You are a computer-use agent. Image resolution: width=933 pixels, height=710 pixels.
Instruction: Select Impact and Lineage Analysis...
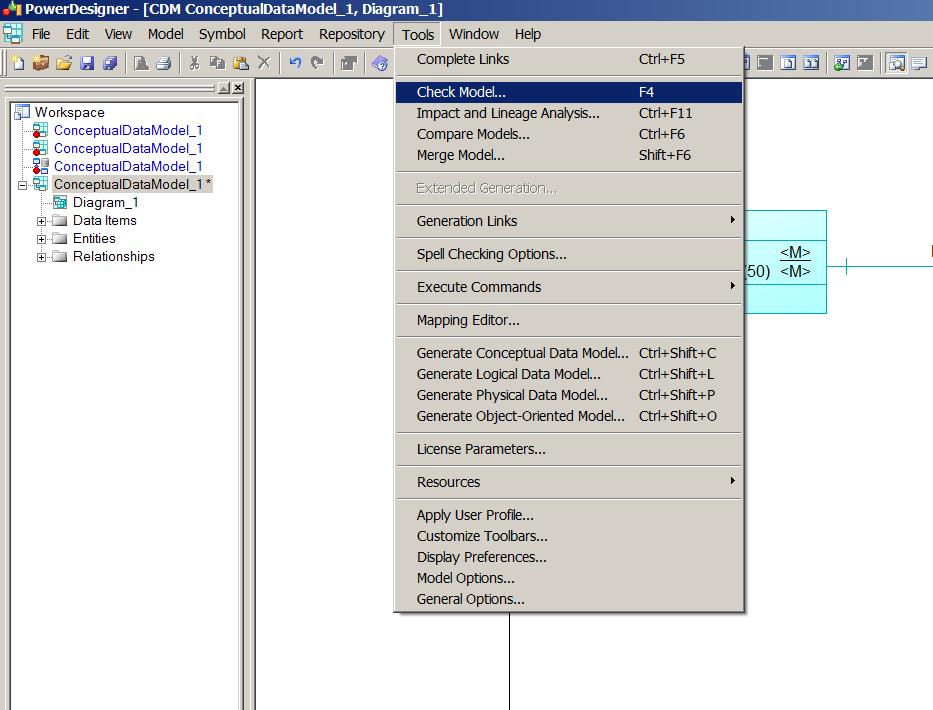(x=569, y=113)
